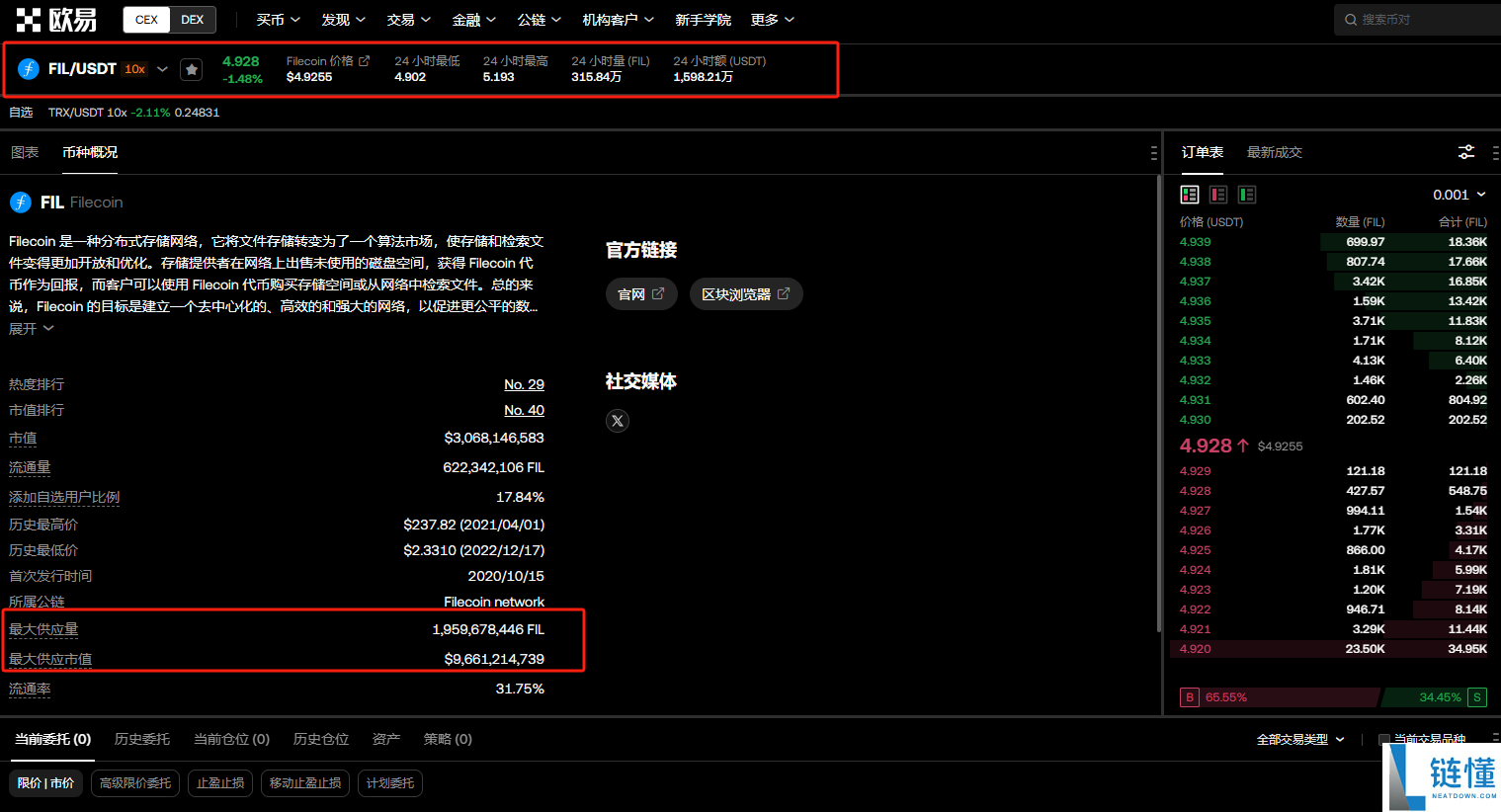Viewport: 1501px width, 812px height.
Task: Open the 公链 menu dropdown
Action: click(539, 20)
